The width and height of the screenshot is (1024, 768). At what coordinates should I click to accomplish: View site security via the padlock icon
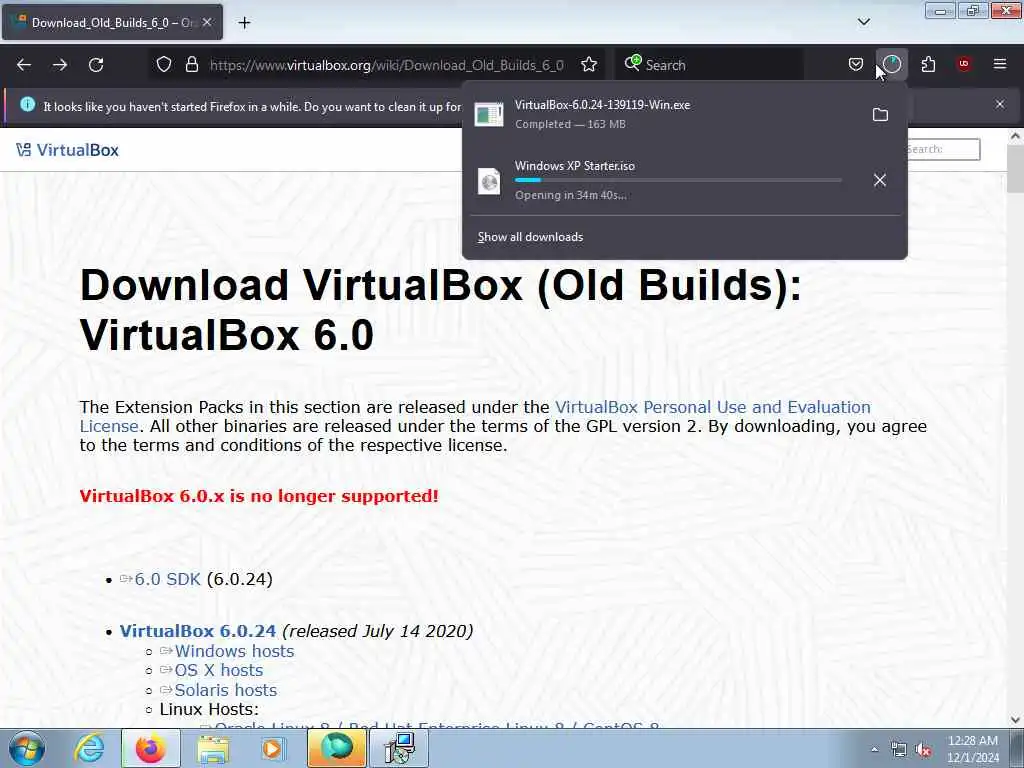191,64
